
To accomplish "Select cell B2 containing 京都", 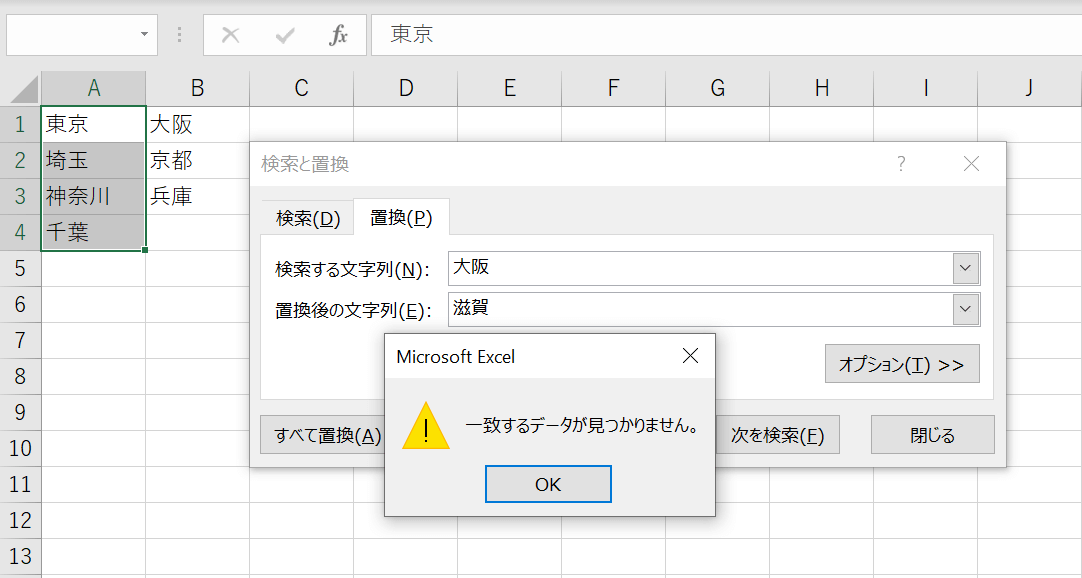I will pyautogui.click(x=197, y=160).
